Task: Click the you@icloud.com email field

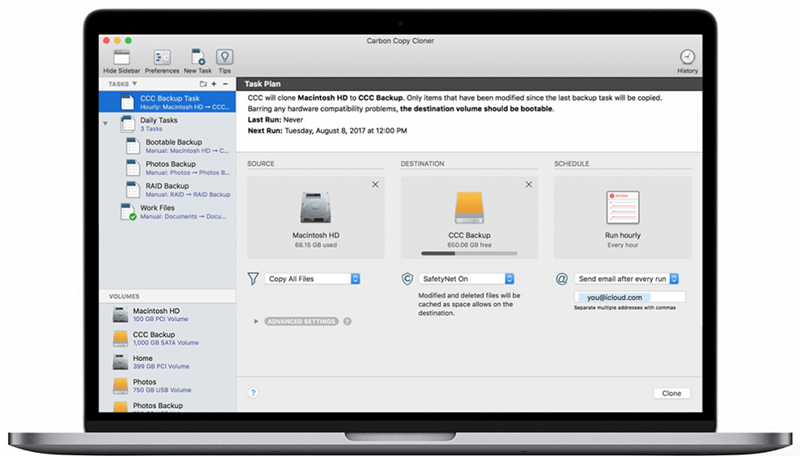Action: (x=630, y=297)
